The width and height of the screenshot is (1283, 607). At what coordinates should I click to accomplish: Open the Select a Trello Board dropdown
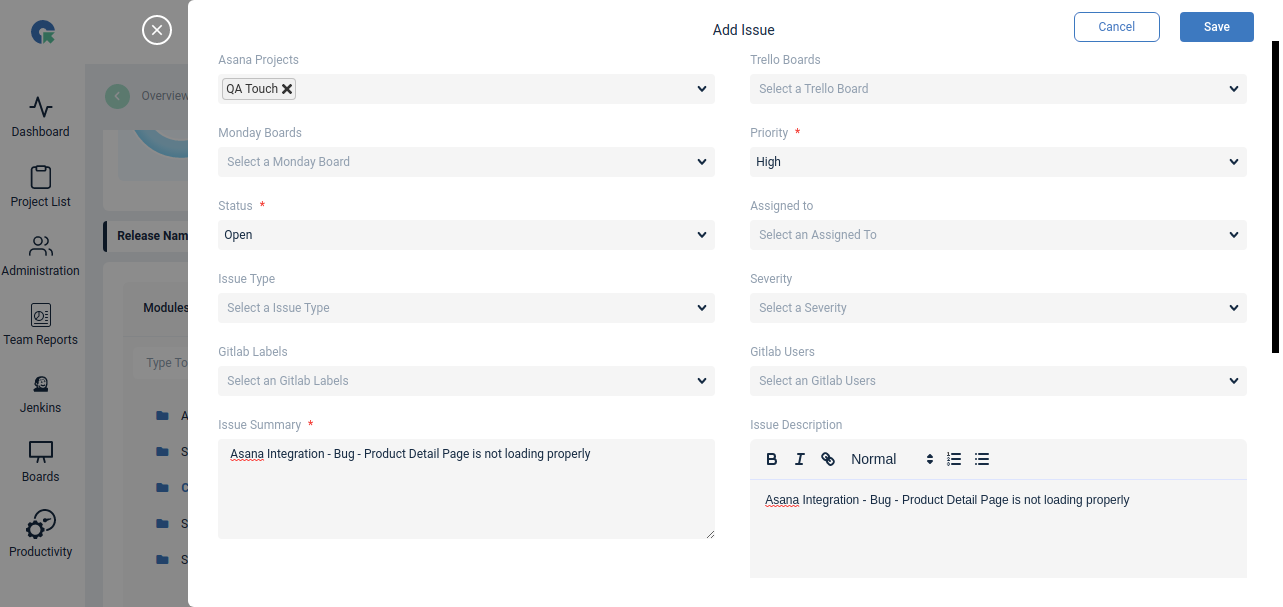point(997,89)
